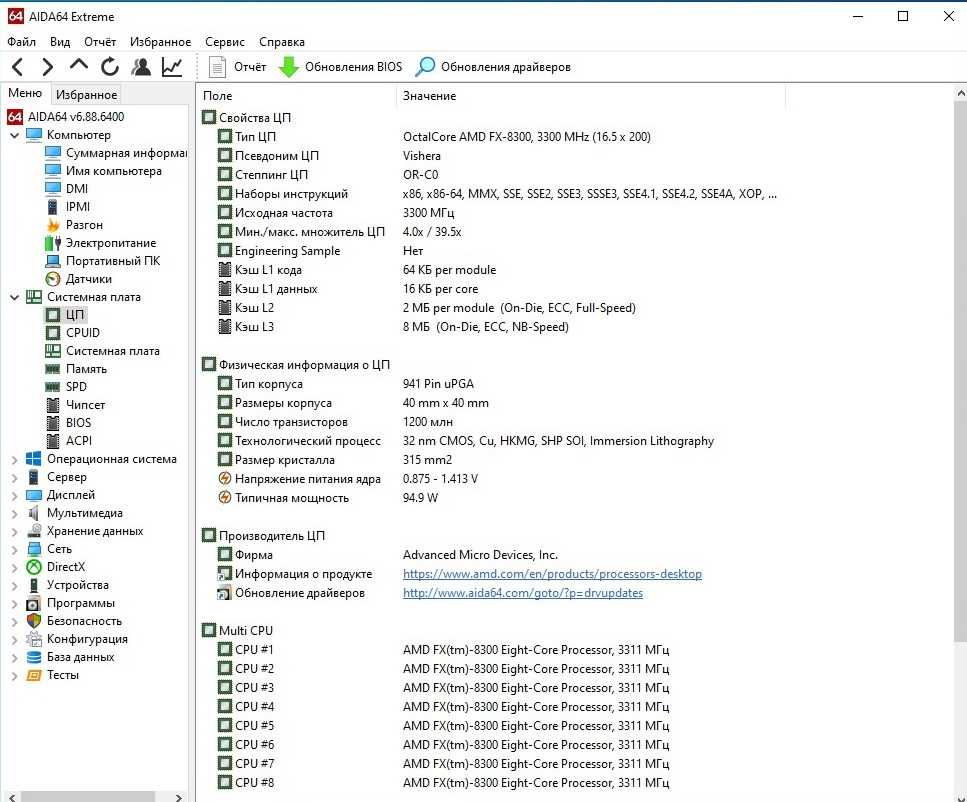Open the Отчёт menu
Viewport: 967px width, 802px height.
100,41
